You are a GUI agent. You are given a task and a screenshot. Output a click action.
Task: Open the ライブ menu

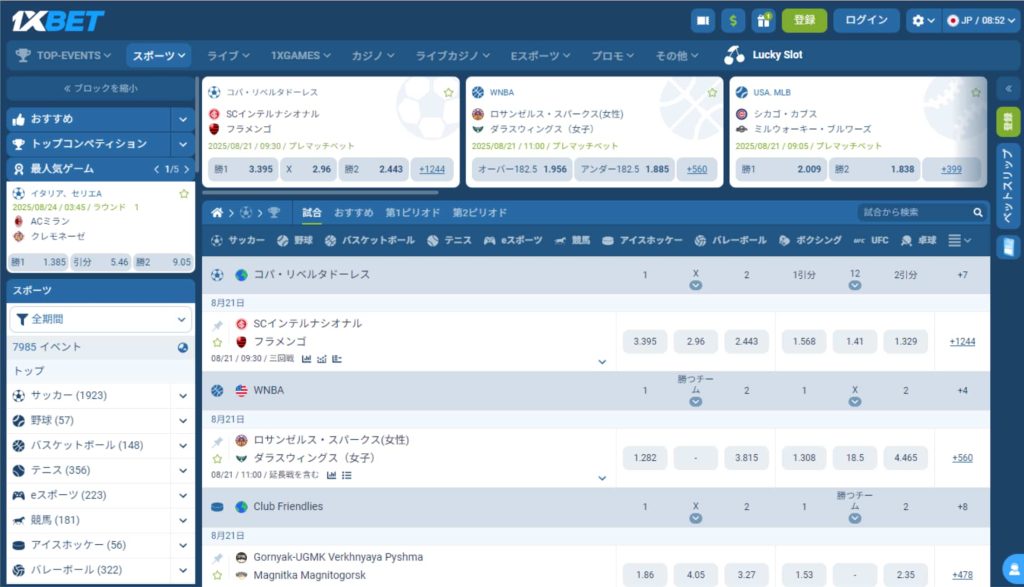click(x=228, y=56)
